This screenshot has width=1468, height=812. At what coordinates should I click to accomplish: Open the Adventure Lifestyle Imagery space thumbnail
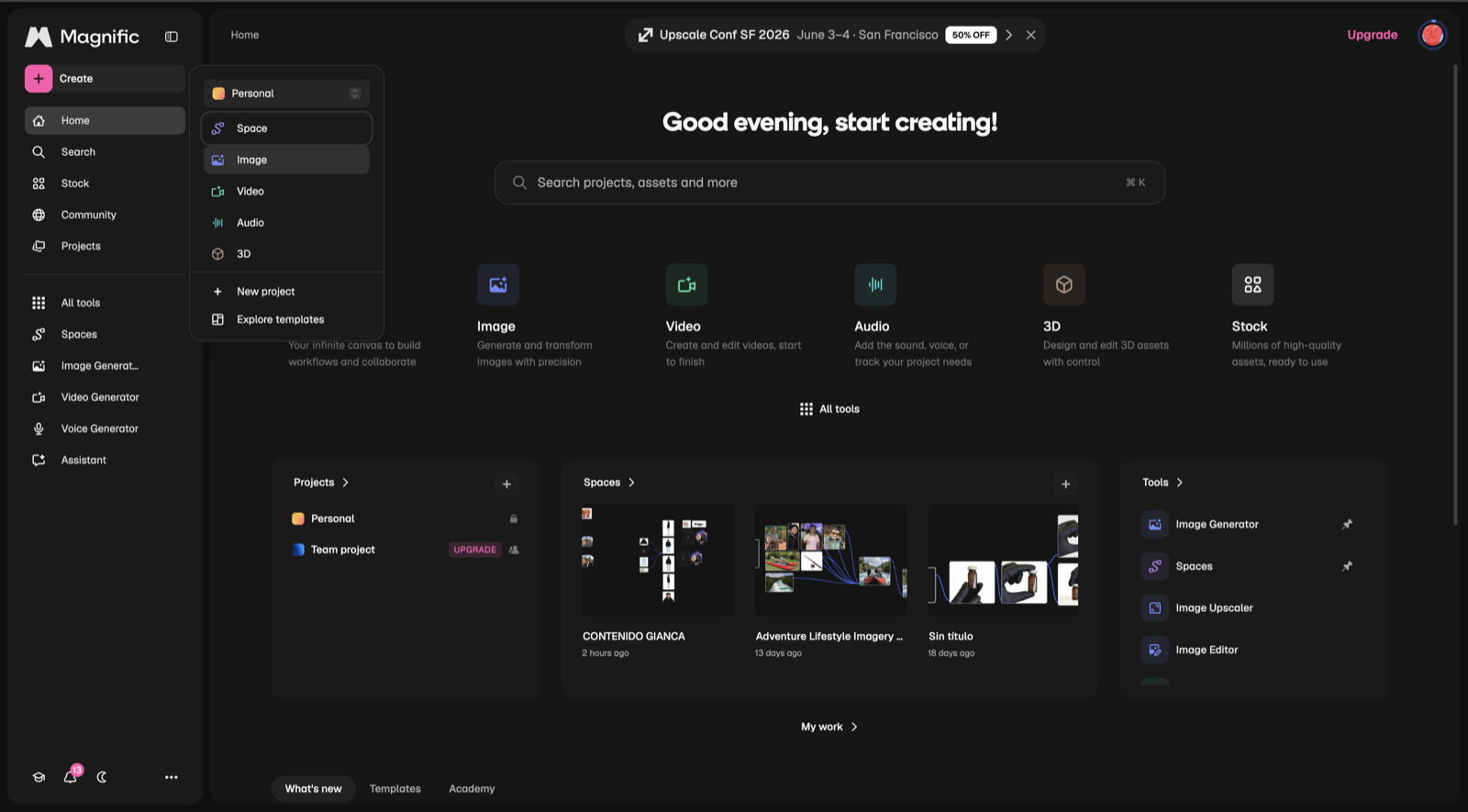[x=830, y=560]
